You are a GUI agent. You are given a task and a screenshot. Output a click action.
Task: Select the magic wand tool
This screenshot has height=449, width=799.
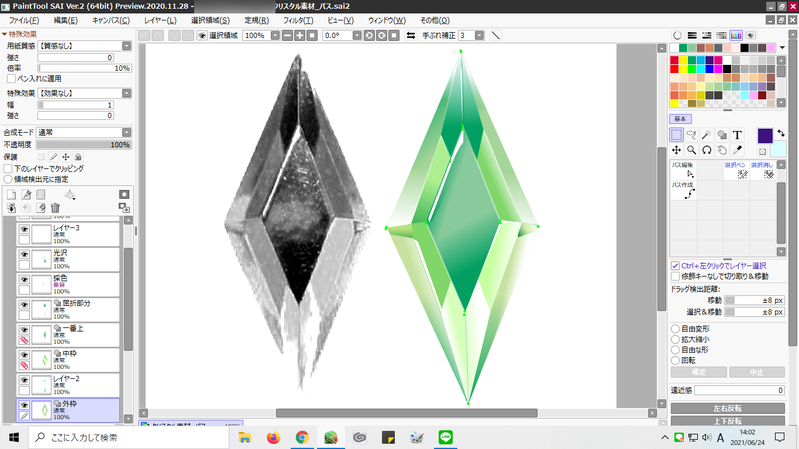pyautogui.click(x=706, y=135)
